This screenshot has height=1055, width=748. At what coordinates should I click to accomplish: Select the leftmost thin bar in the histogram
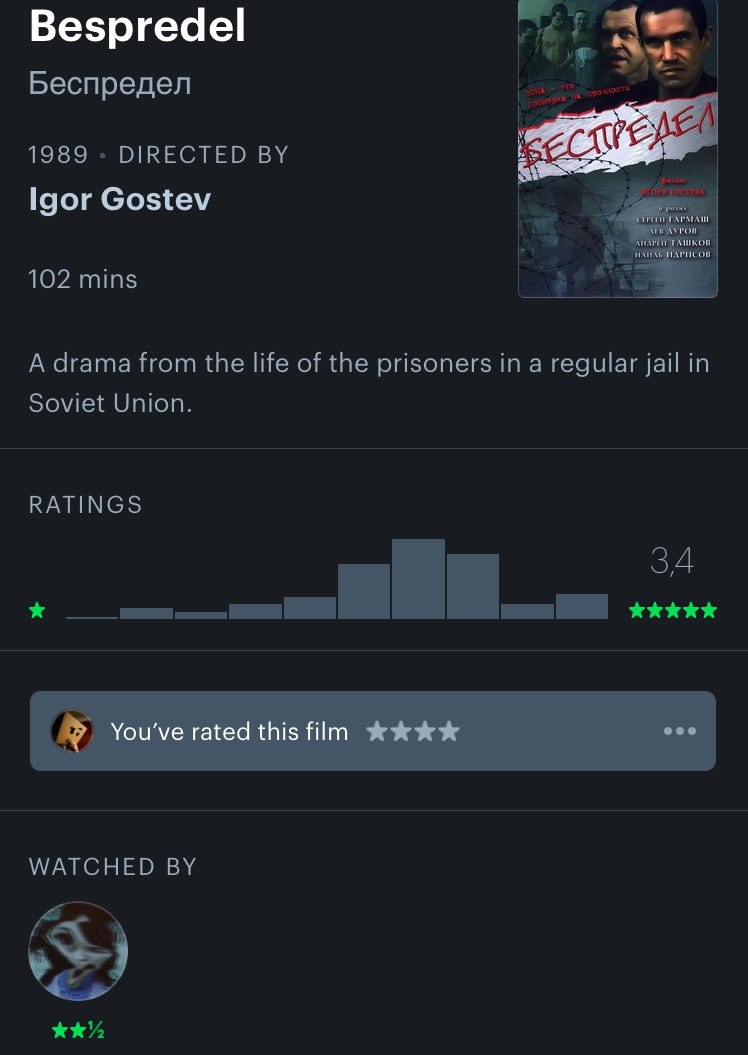(92, 616)
